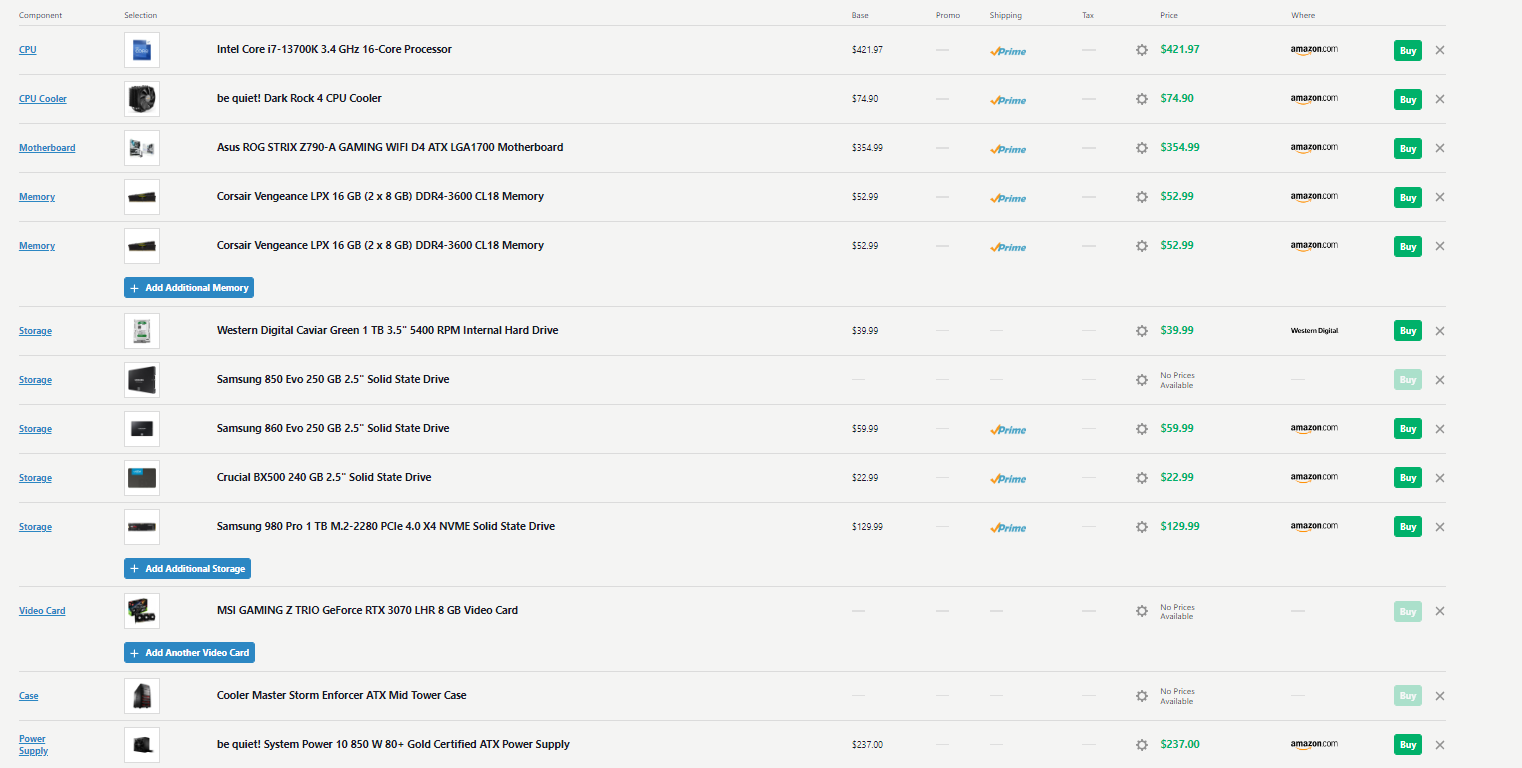The width and height of the screenshot is (1522, 768).
Task: Delete the Asus ROG STRIX Z790-A motherboard row
Action: pyautogui.click(x=1440, y=148)
